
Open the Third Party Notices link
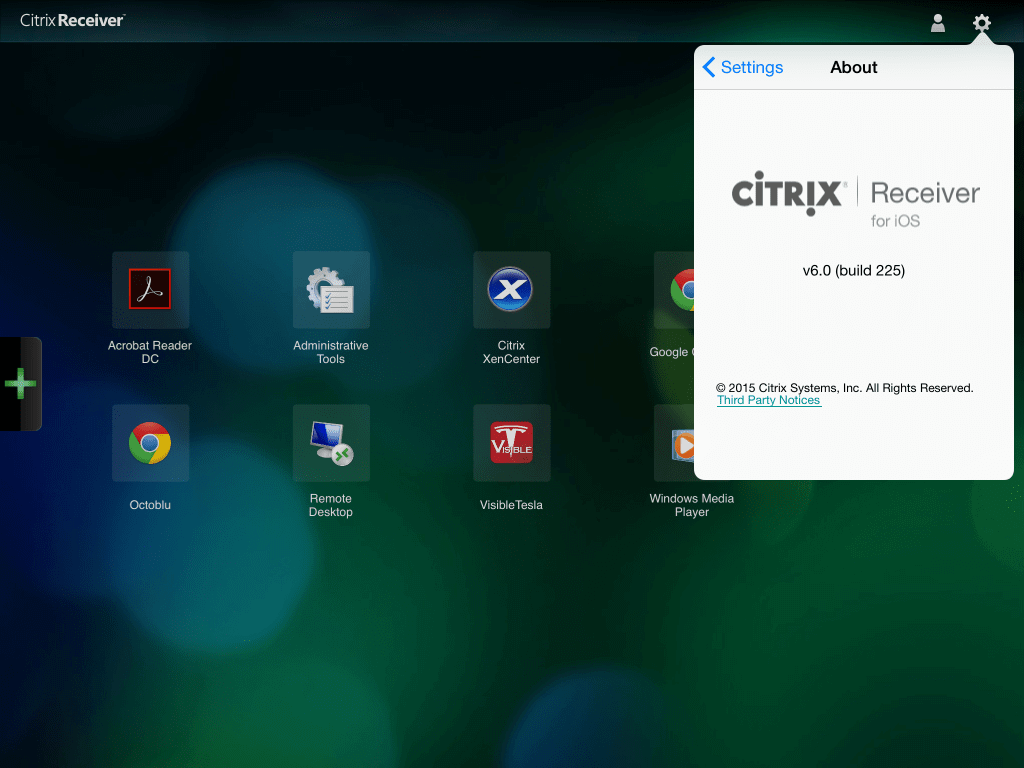pos(768,400)
